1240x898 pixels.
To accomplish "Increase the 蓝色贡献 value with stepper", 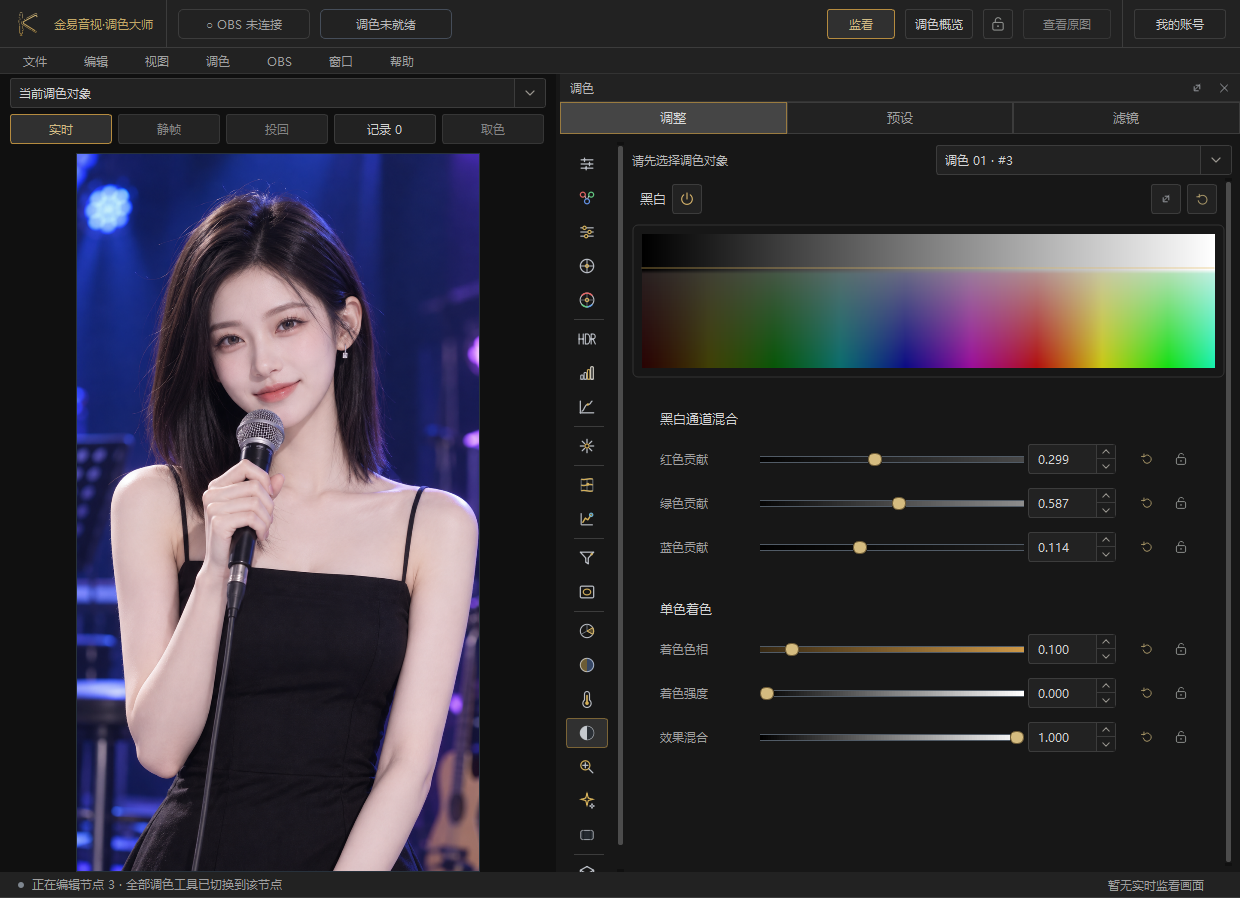I will click(1106, 541).
